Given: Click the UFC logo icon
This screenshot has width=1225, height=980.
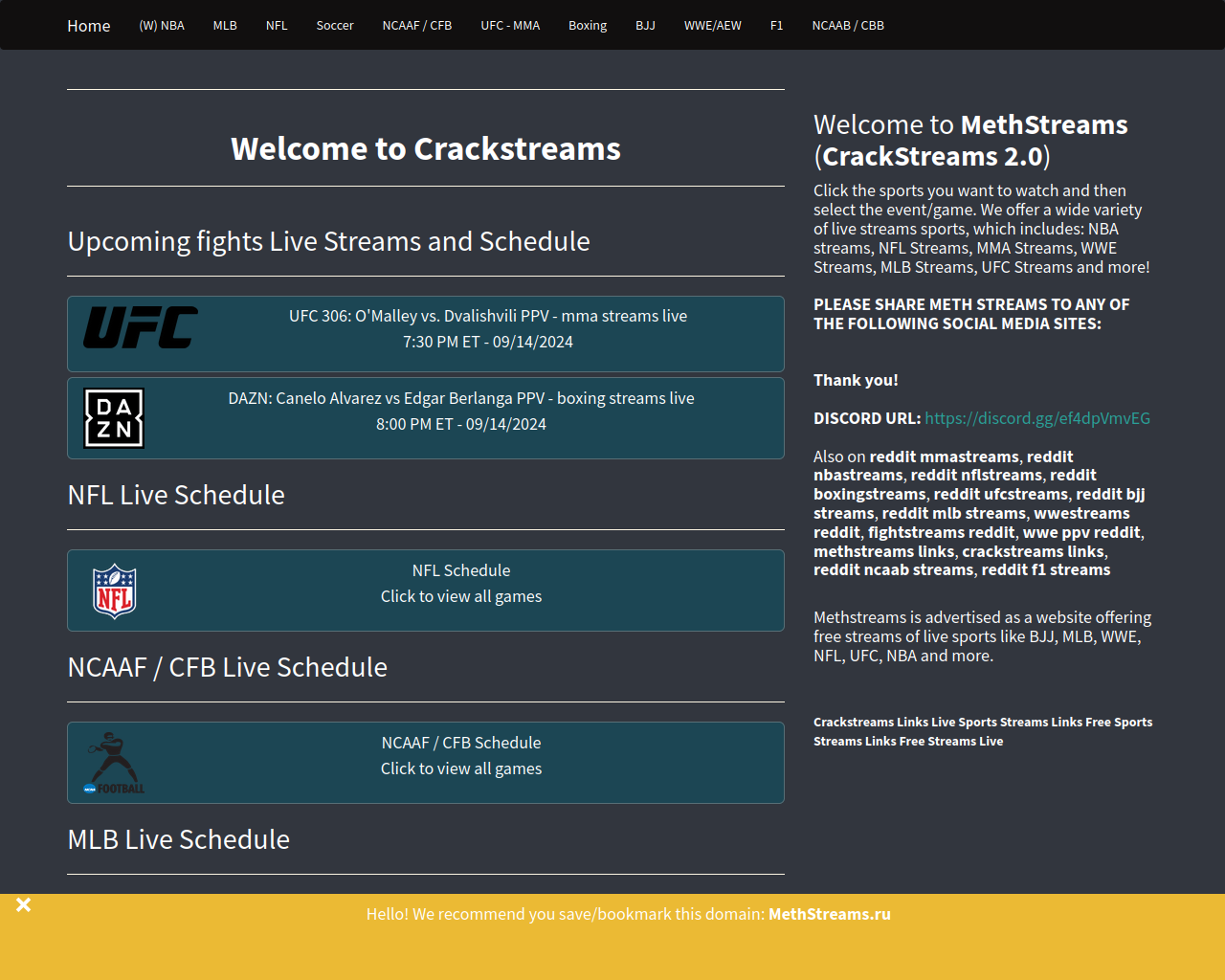Looking at the screenshot, I should pyautogui.click(x=141, y=327).
